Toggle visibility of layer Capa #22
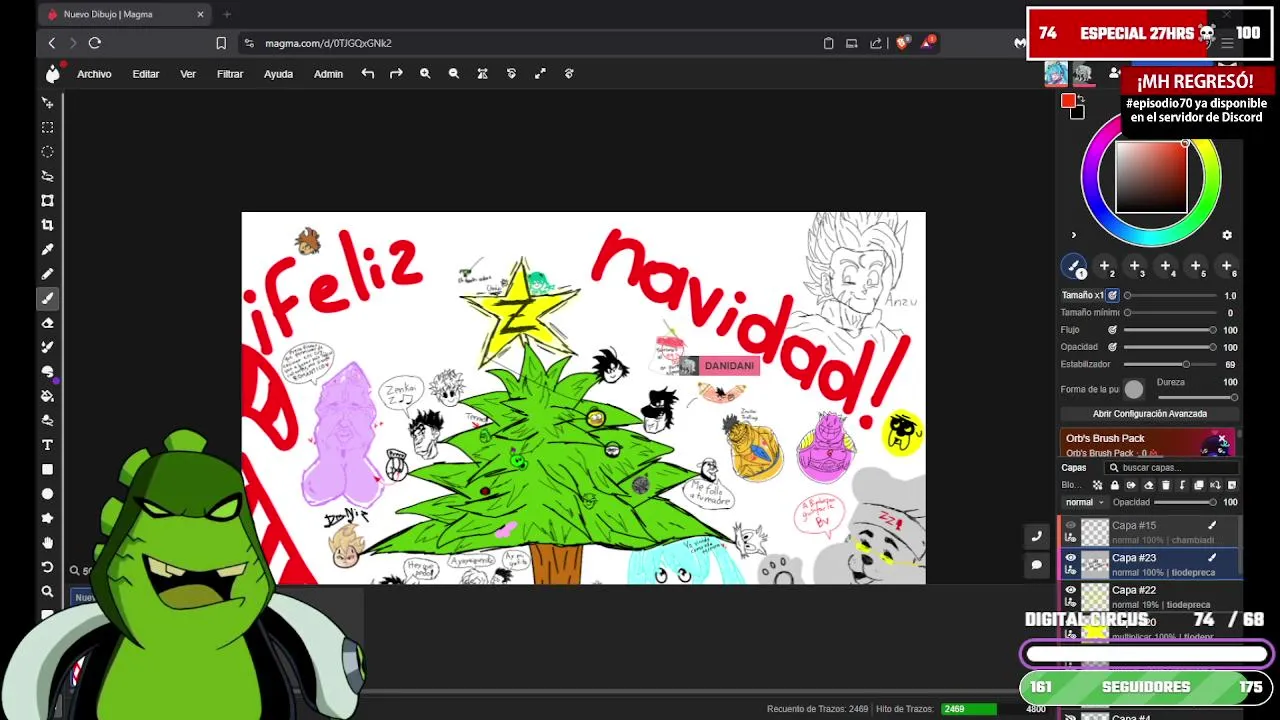 point(1070,590)
